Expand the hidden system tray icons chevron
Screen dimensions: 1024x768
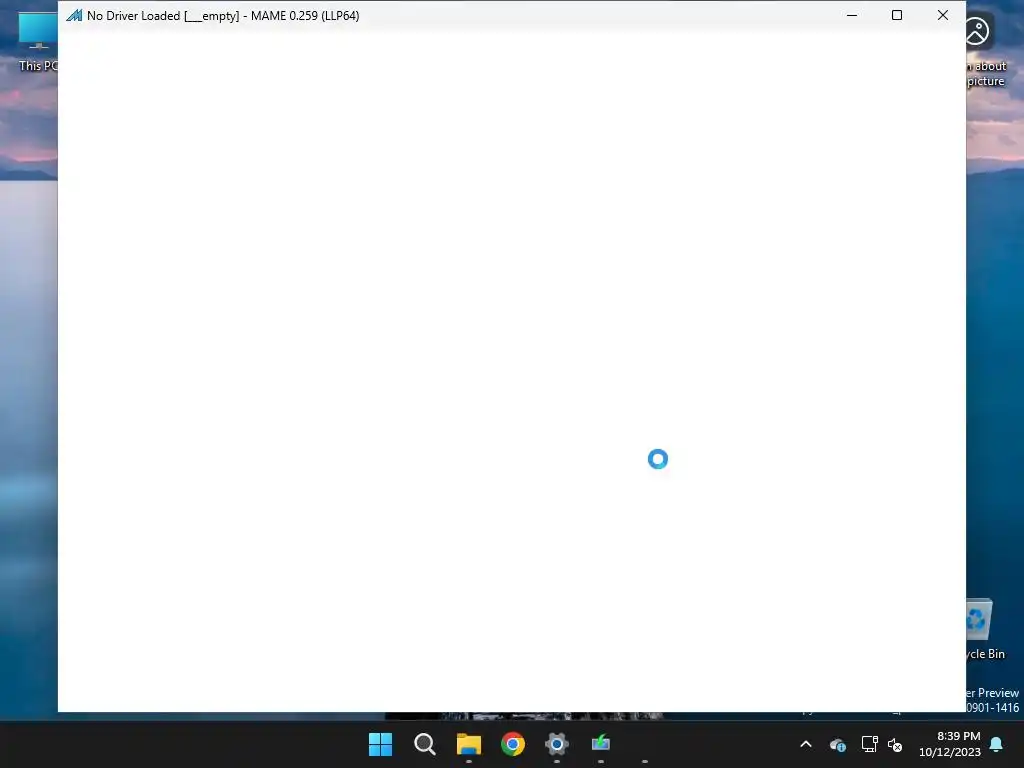tap(806, 744)
